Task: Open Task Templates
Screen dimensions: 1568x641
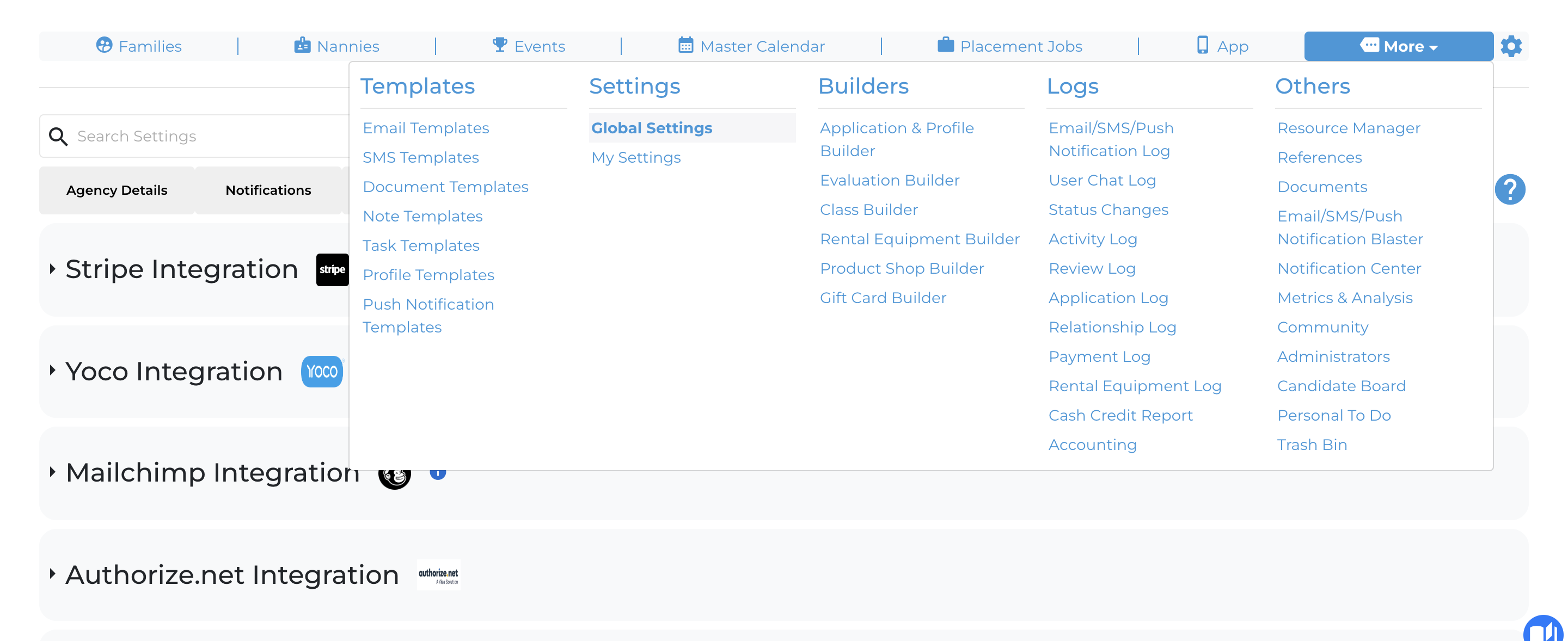Action: (x=421, y=246)
